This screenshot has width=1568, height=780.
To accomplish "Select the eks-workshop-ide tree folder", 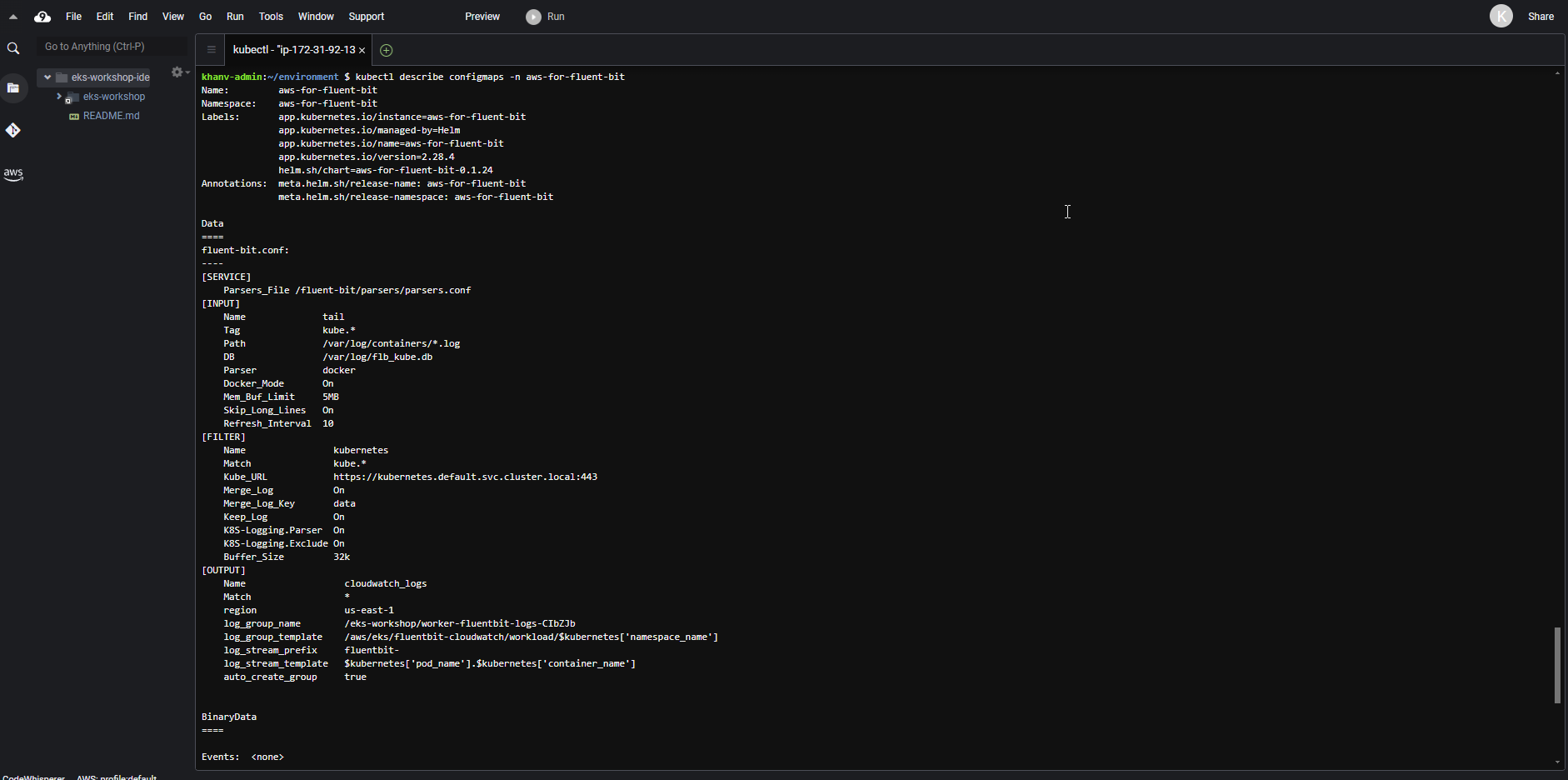I will [110, 77].
